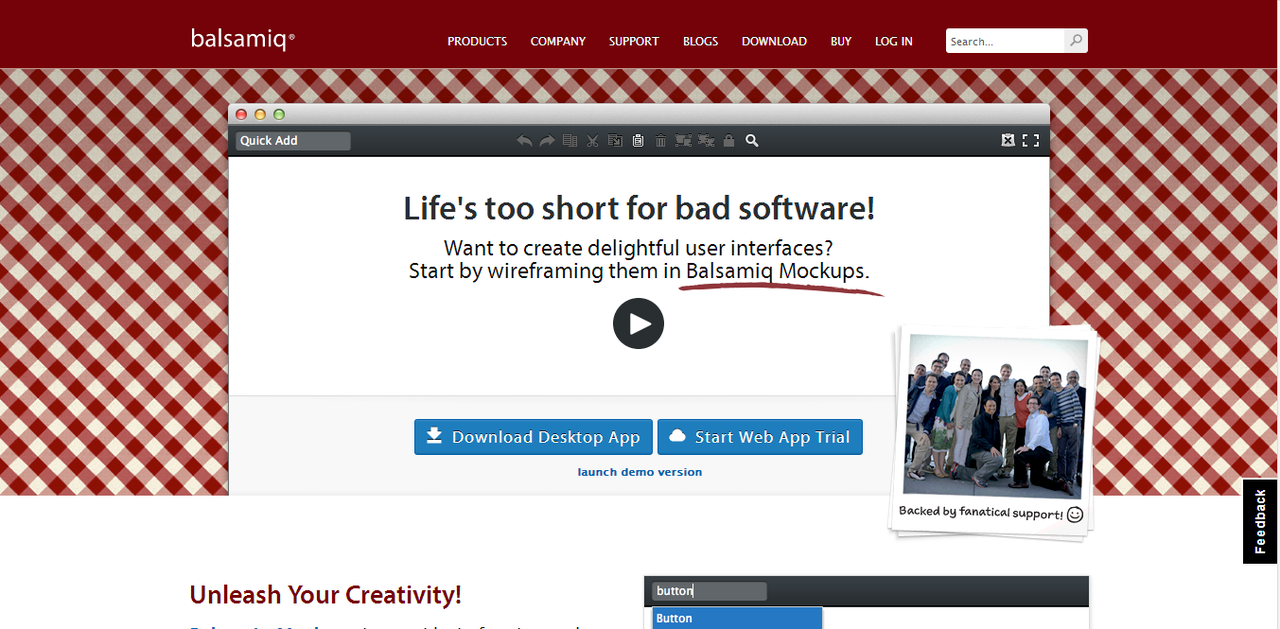Viewport: 1280px width, 629px height.
Task: Click the ungroup icon in the toolbar
Action: click(x=706, y=141)
